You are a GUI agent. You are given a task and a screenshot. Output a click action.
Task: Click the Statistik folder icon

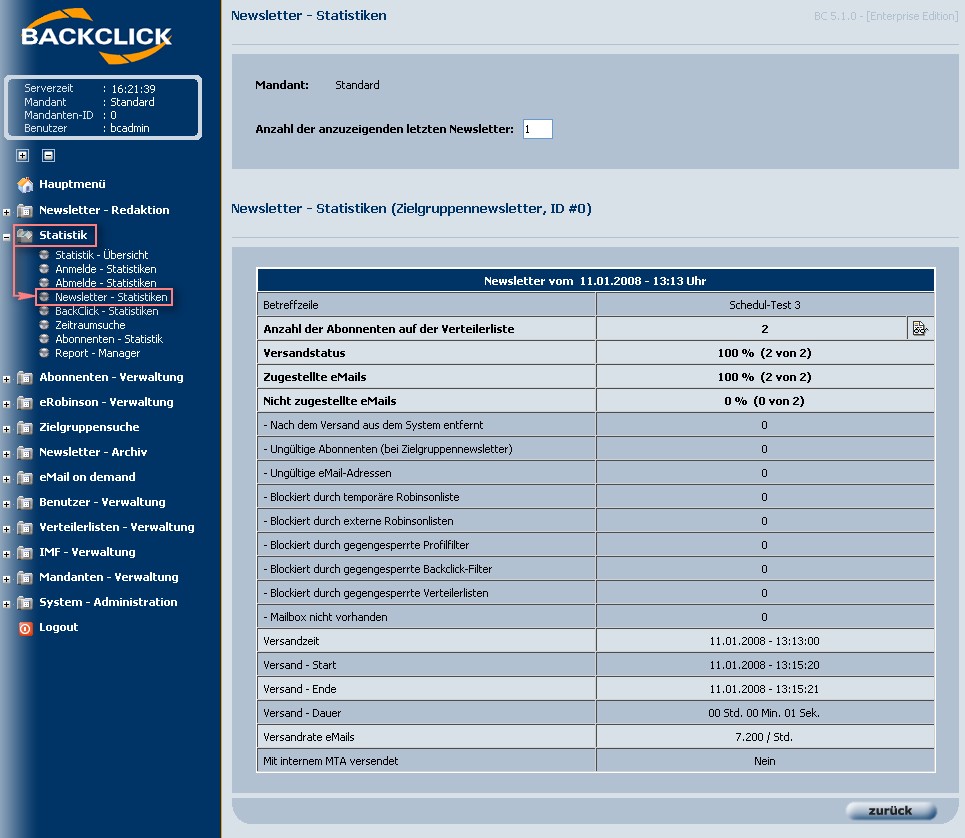coord(25,235)
